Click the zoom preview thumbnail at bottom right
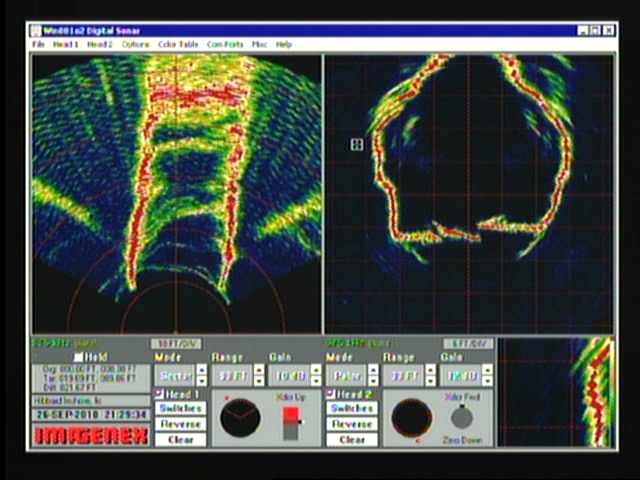640x480 pixels. (556, 392)
